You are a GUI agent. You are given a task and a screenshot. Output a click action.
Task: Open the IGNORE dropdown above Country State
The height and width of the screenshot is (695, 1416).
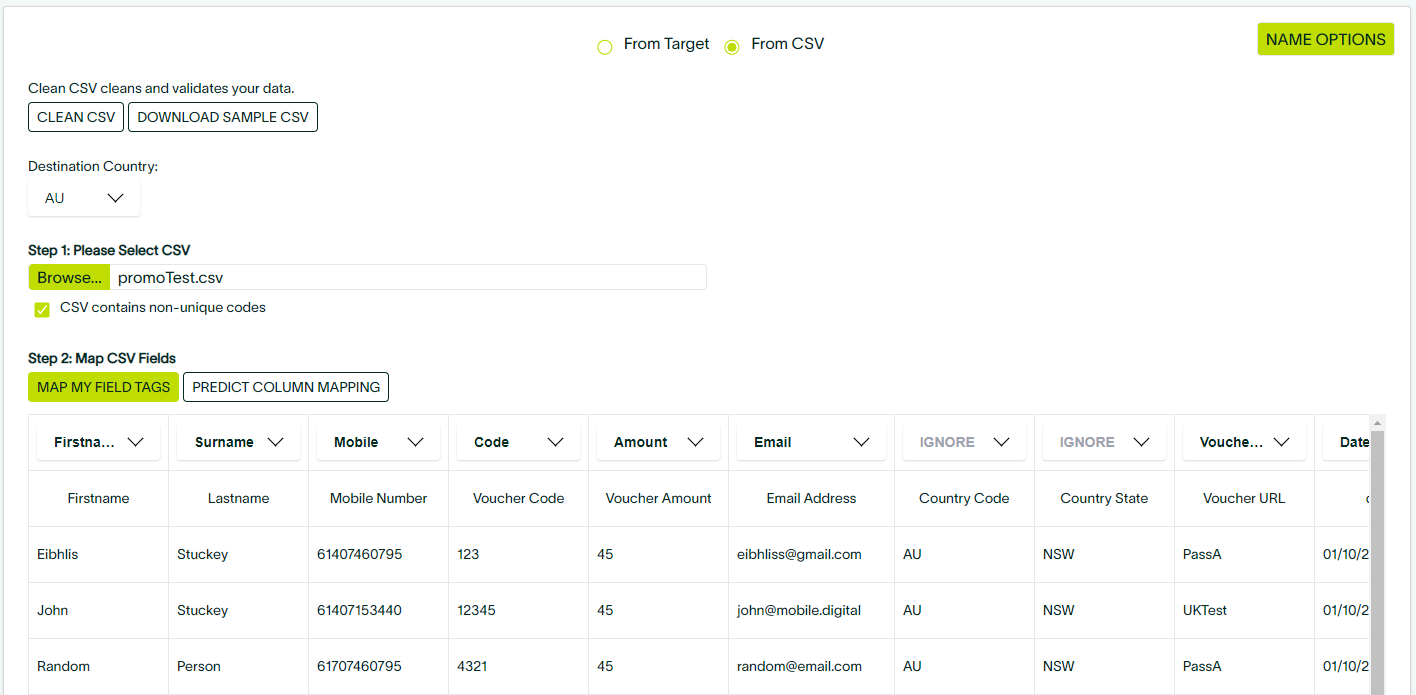tap(1104, 442)
